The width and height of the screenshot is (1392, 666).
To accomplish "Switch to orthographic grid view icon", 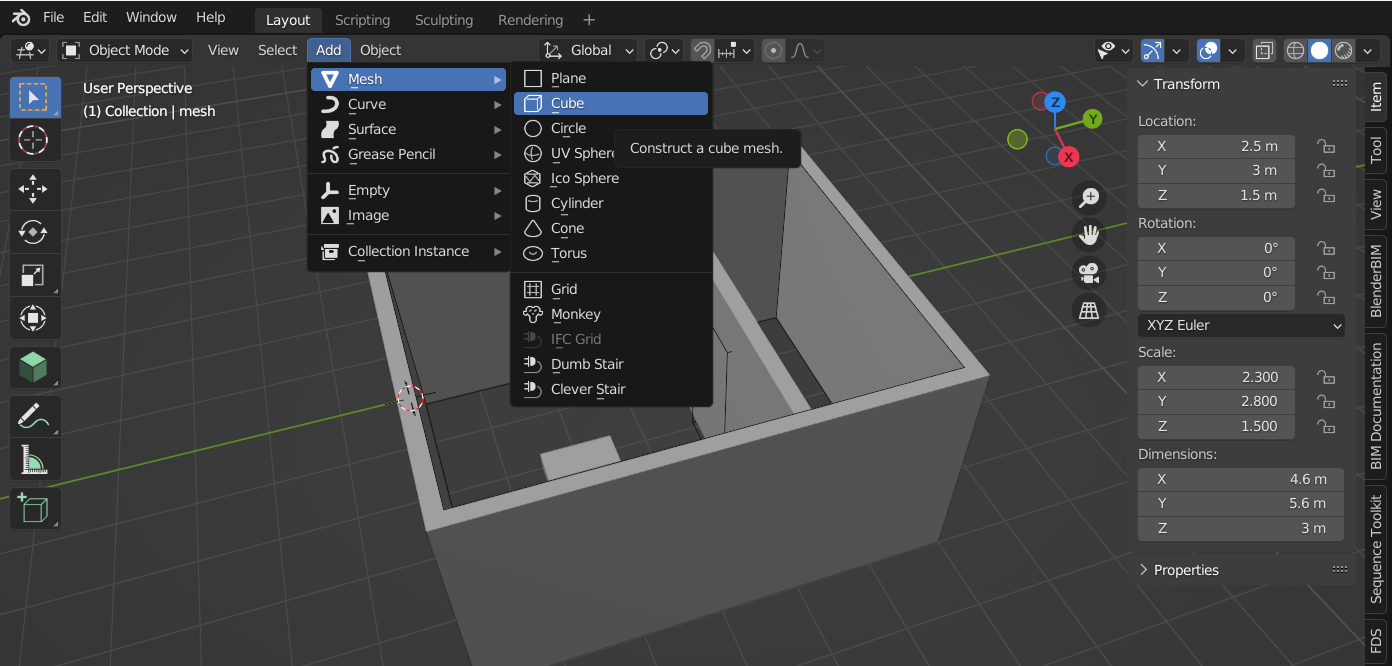I will pyautogui.click(x=1088, y=310).
